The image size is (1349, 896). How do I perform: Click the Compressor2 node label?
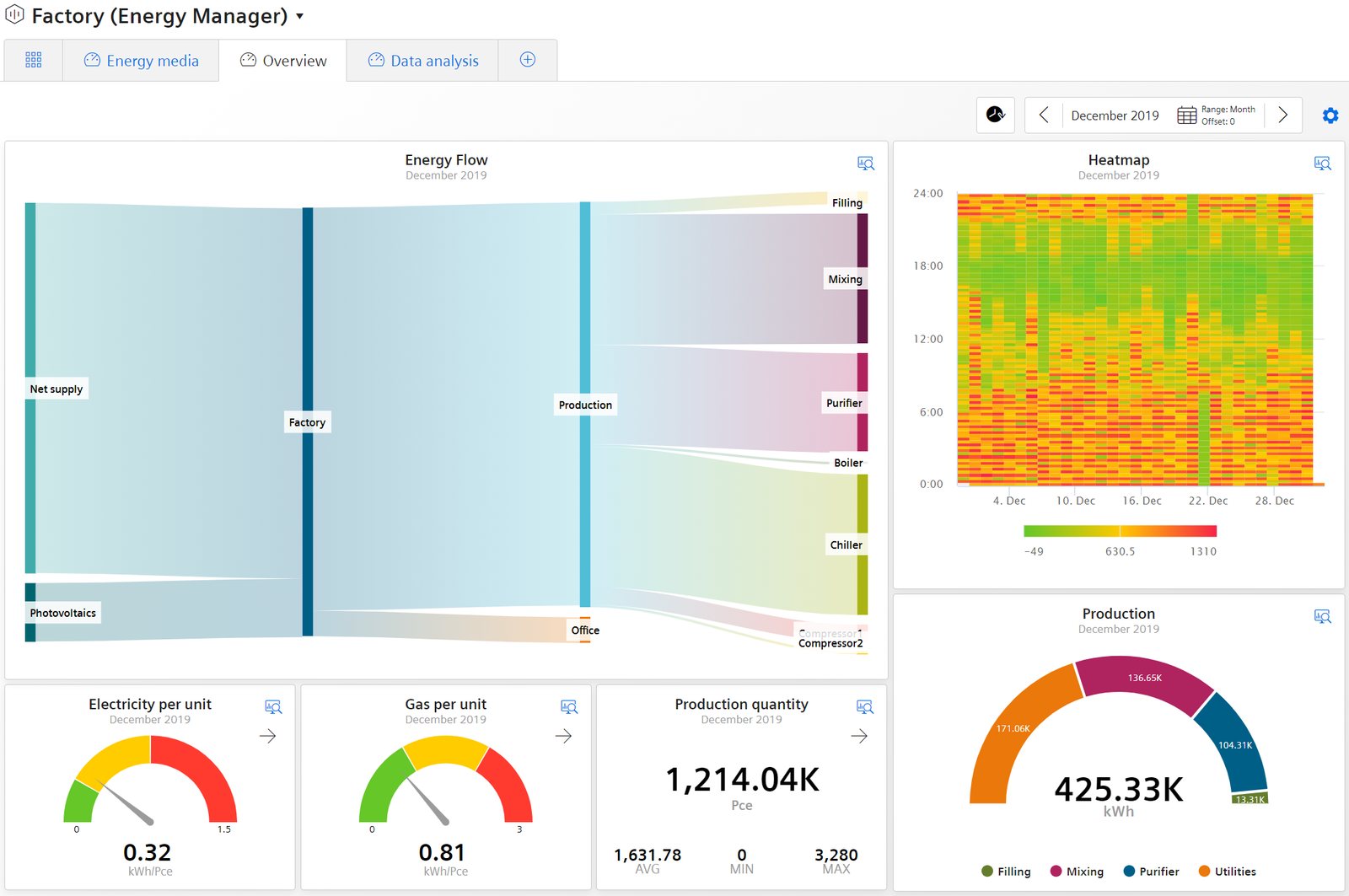point(830,643)
